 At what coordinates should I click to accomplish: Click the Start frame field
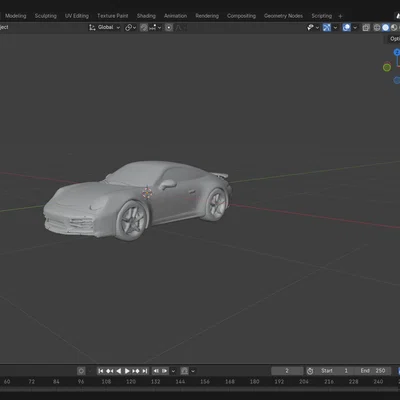[x=335, y=371]
